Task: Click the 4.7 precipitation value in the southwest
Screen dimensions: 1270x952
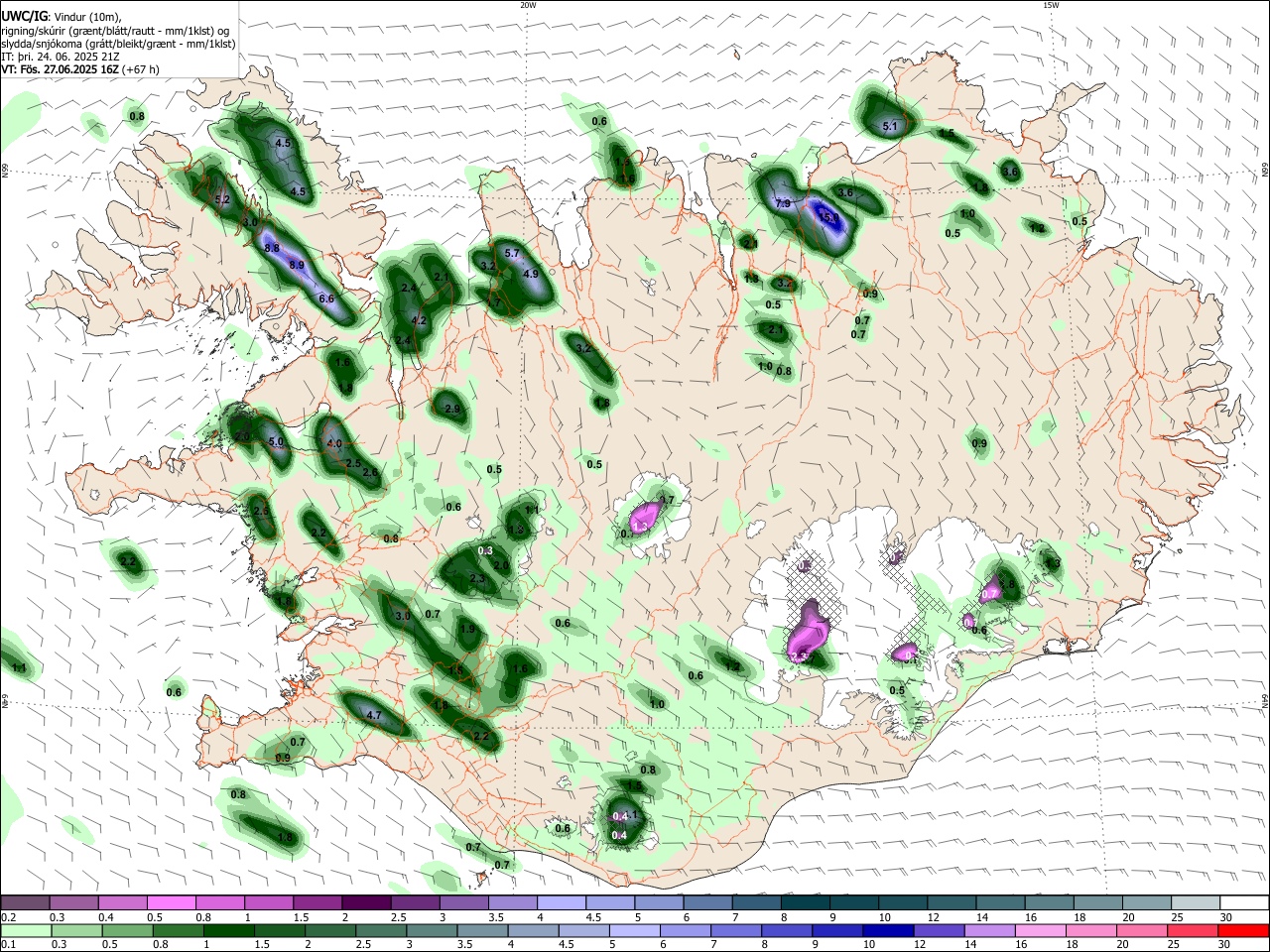Action: [374, 715]
